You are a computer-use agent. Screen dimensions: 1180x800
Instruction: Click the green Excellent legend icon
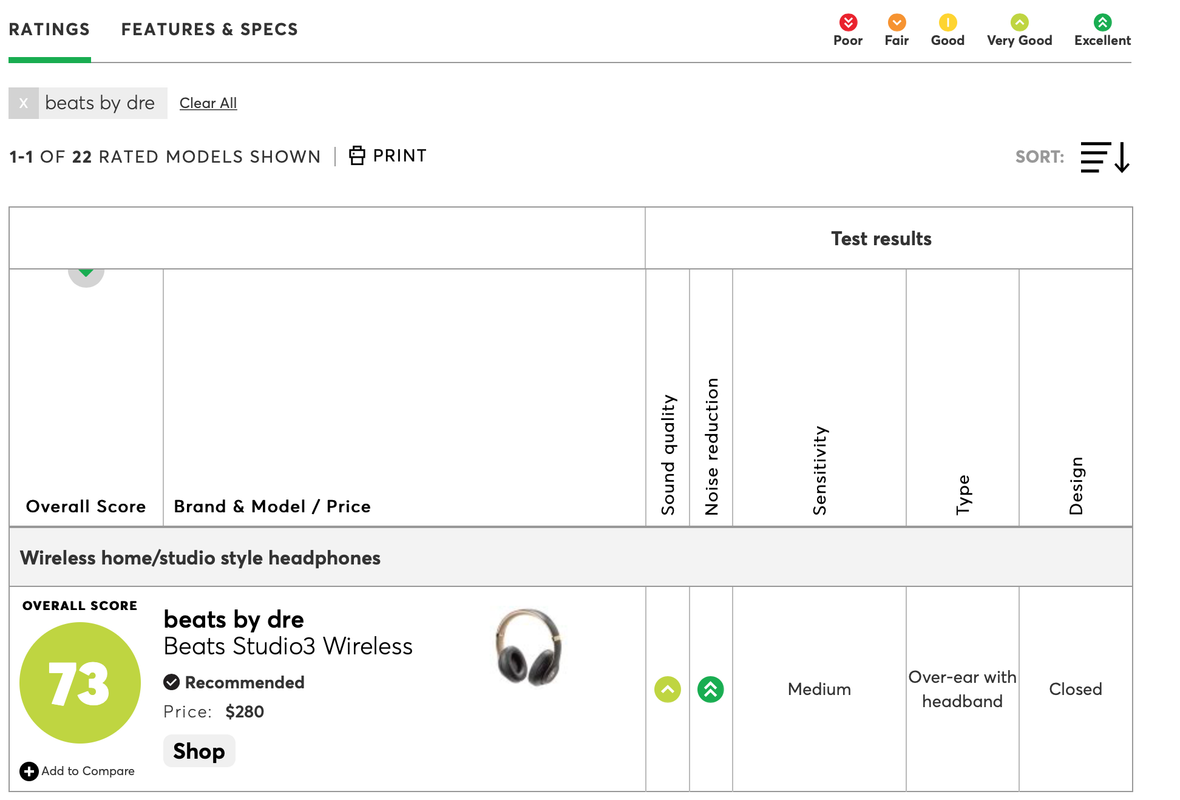point(1102,23)
